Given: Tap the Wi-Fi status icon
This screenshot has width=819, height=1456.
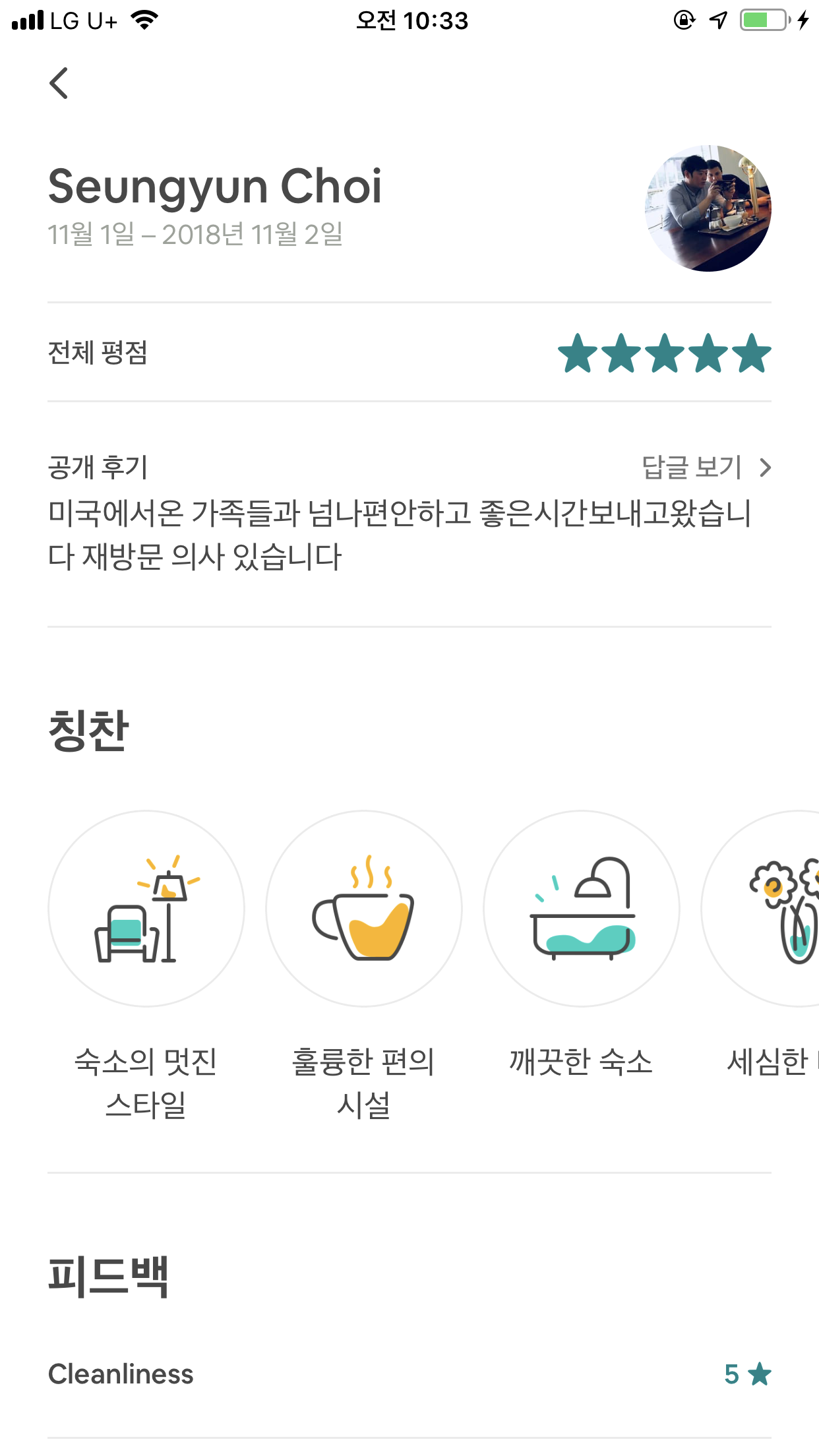Looking at the screenshot, I should coord(144,20).
